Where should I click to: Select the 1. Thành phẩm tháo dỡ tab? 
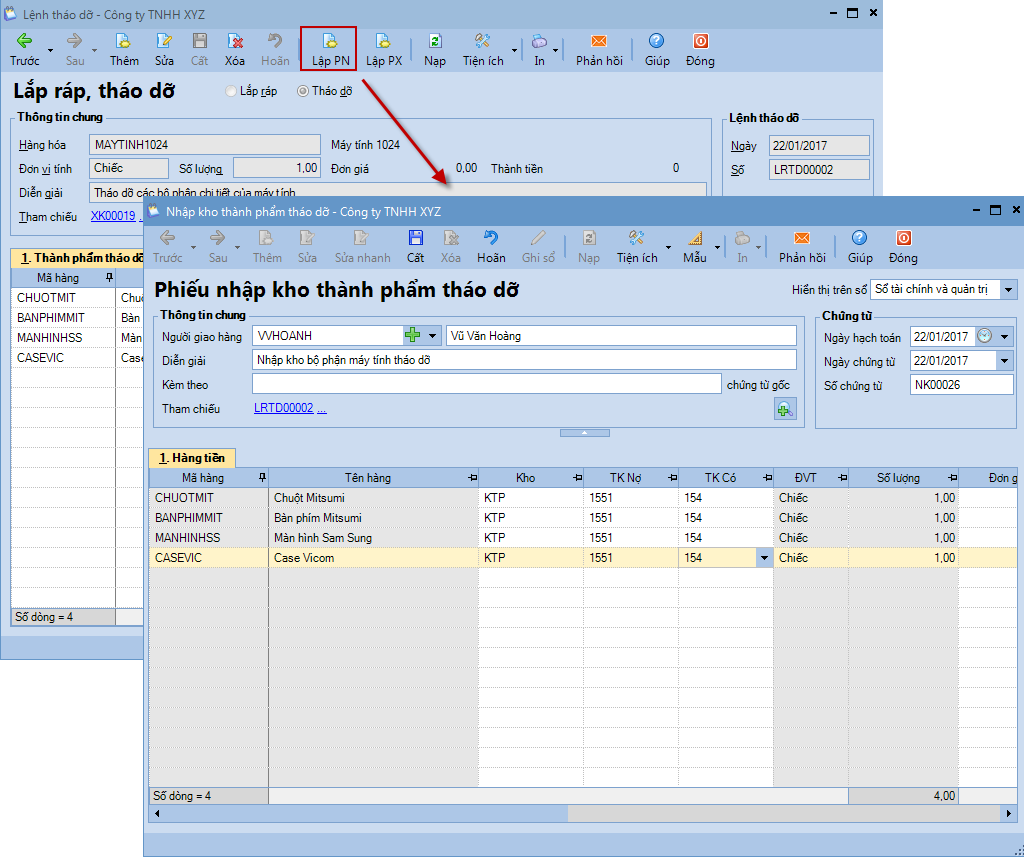[x=80, y=258]
